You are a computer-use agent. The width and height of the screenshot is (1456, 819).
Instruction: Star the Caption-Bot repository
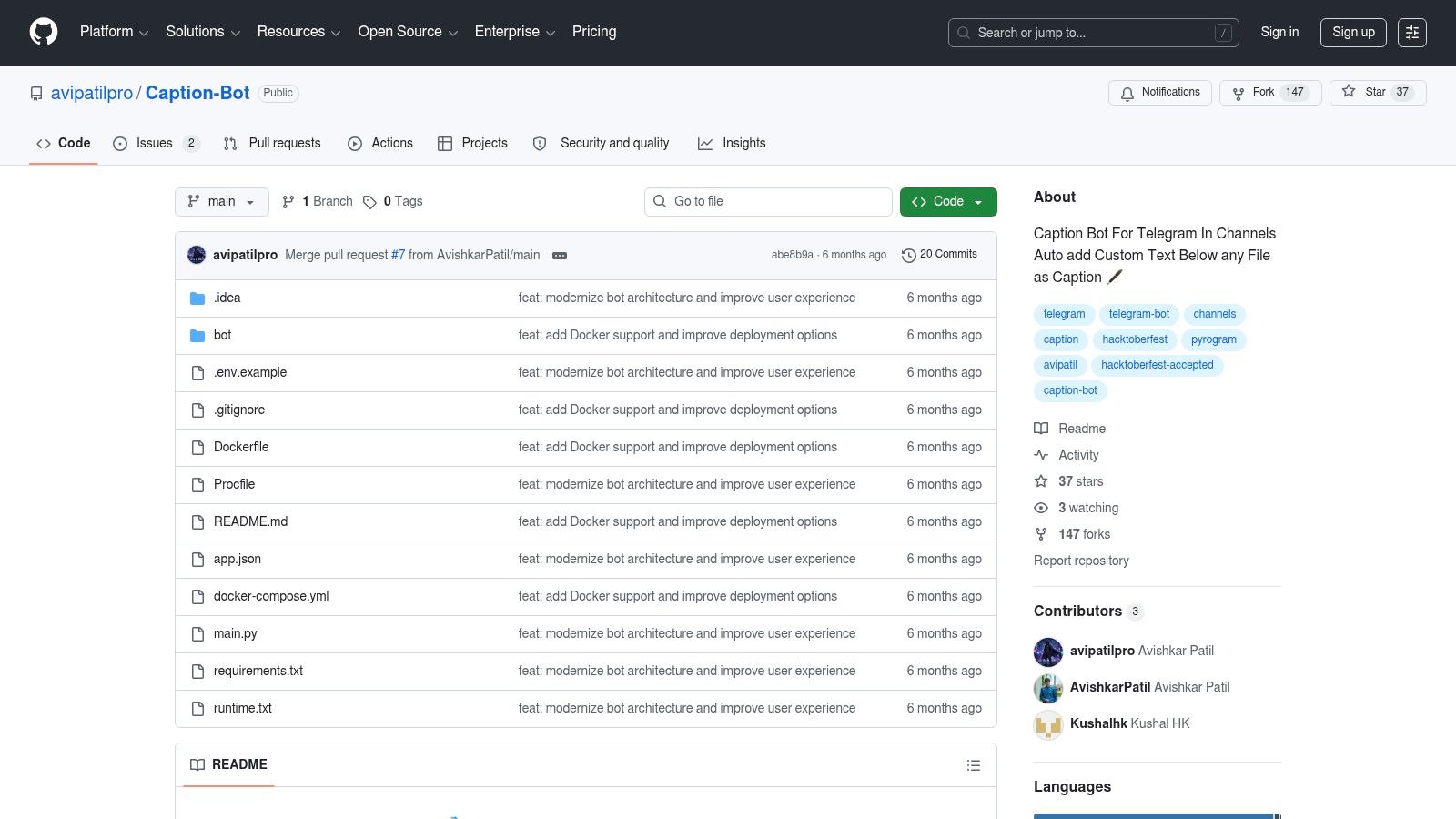click(1378, 93)
